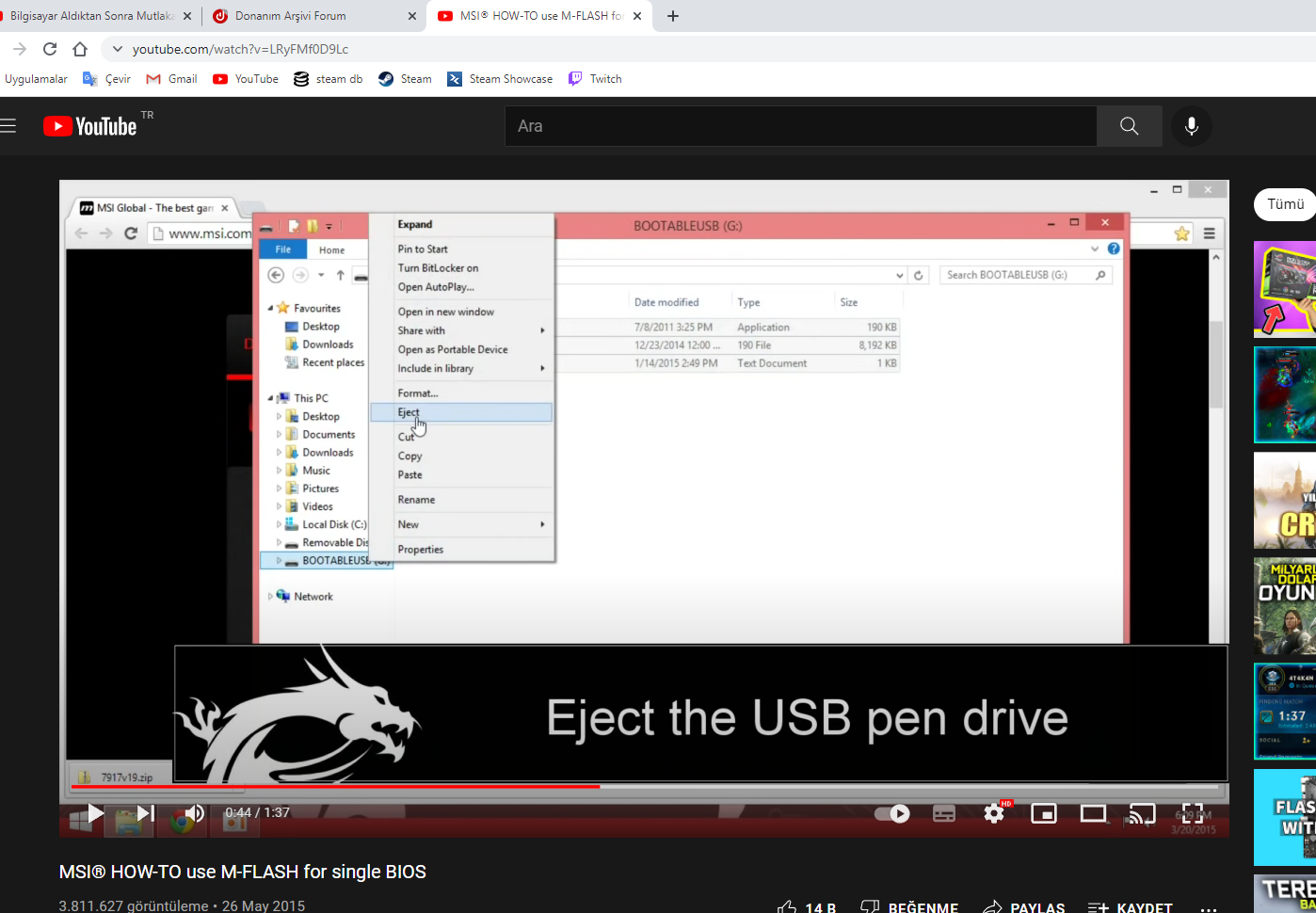Expand the Network tree node
This screenshot has width=1316, height=913.
(270, 597)
